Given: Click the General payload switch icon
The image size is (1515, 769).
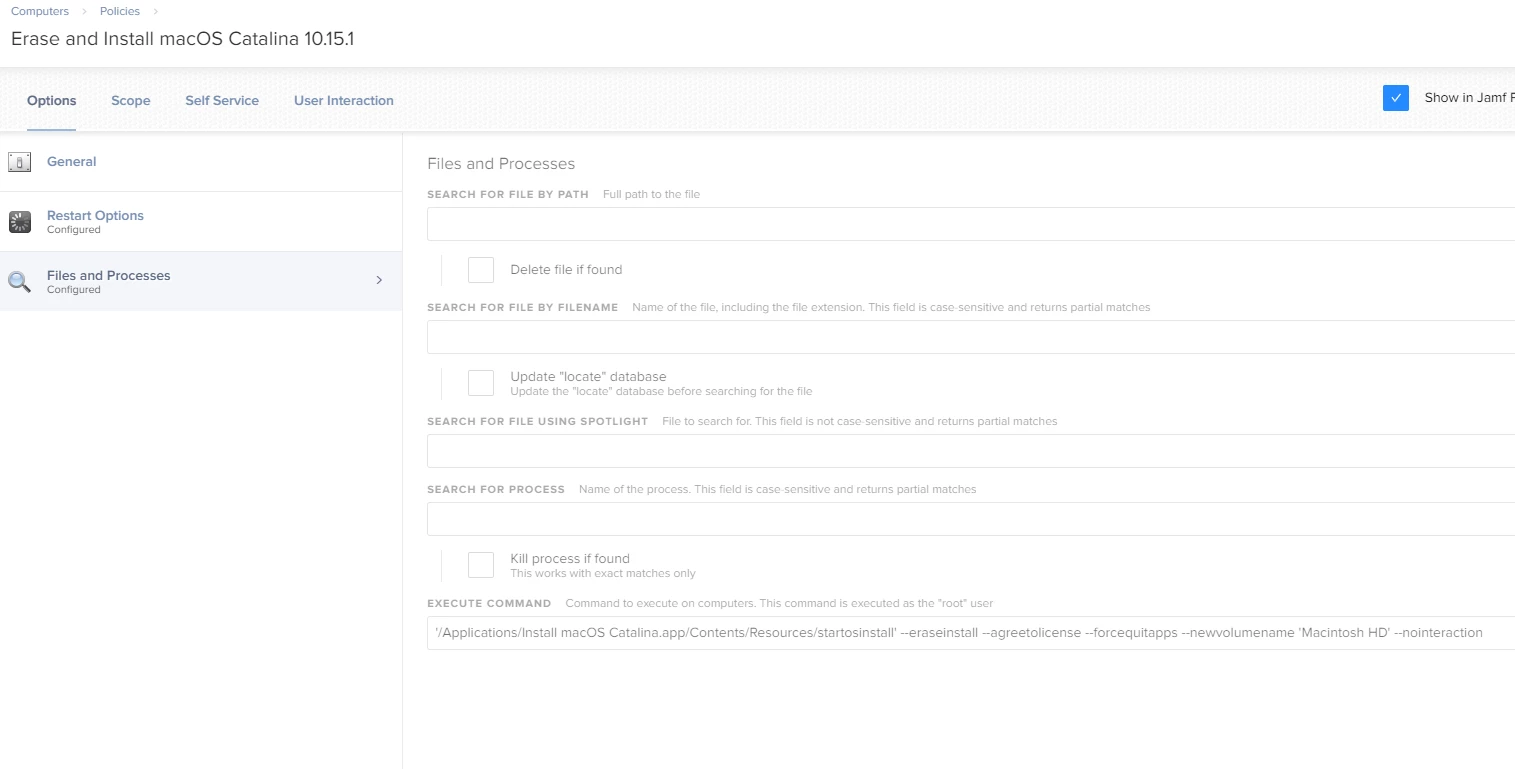Looking at the screenshot, I should [20, 162].
